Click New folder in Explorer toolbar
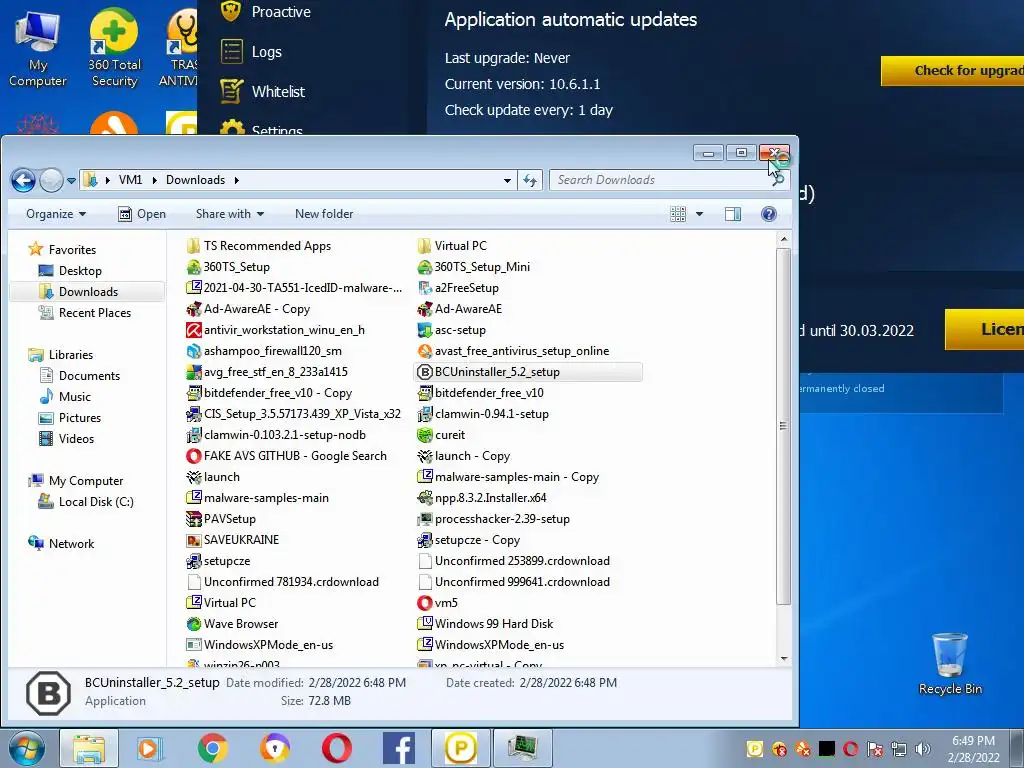1024x768 pixels. pyautogui.click(x=324, y=214)
